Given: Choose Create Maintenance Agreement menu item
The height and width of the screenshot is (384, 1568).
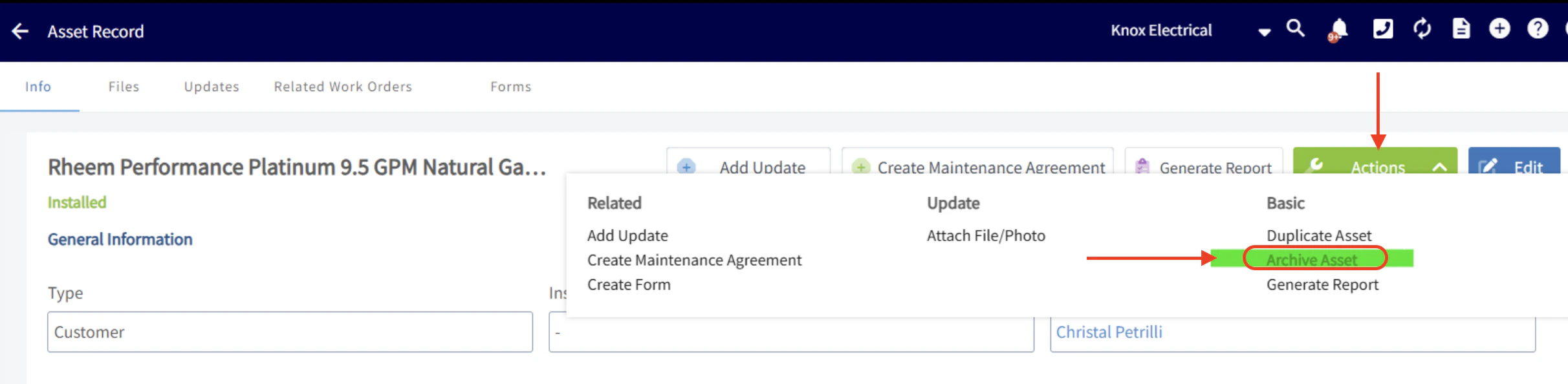Looking at the screenshot, I should click(694, 261).
